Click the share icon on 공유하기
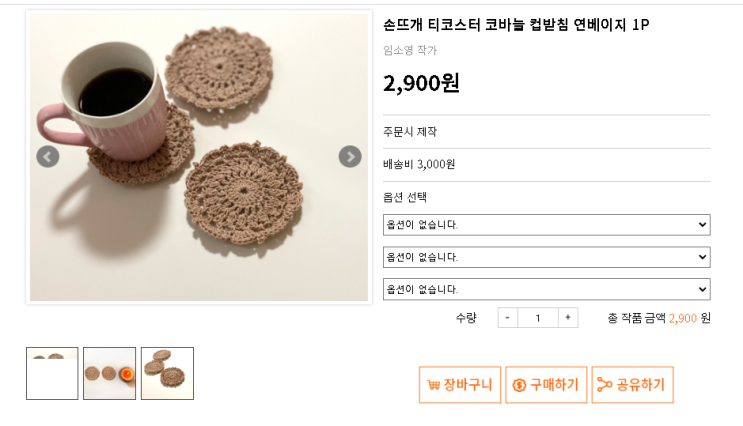The image size is (743, 426). 604,385
